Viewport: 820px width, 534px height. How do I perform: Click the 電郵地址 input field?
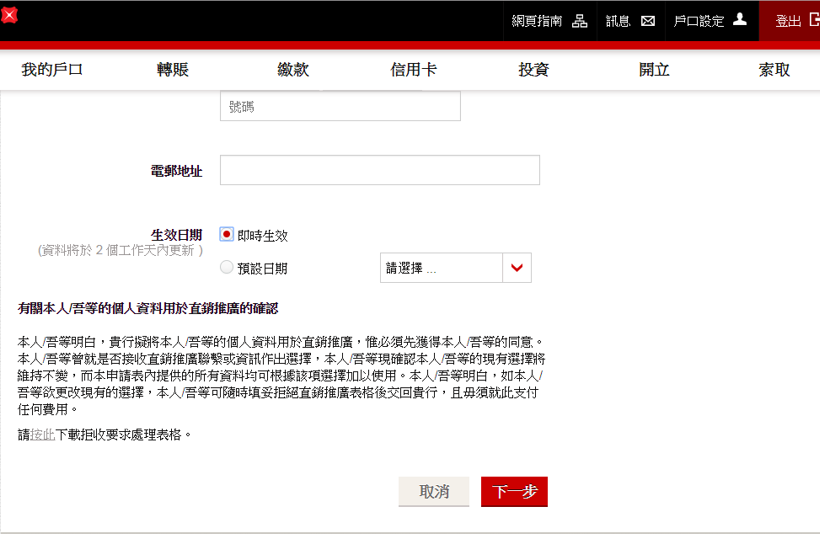pyautogui.click(x=379, y=171)
